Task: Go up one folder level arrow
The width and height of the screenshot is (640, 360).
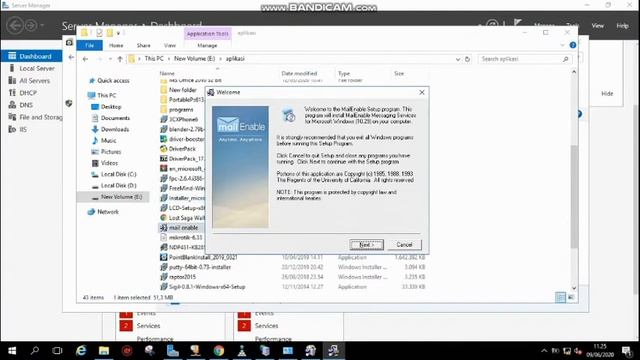Action: click(x=120, y=59)
